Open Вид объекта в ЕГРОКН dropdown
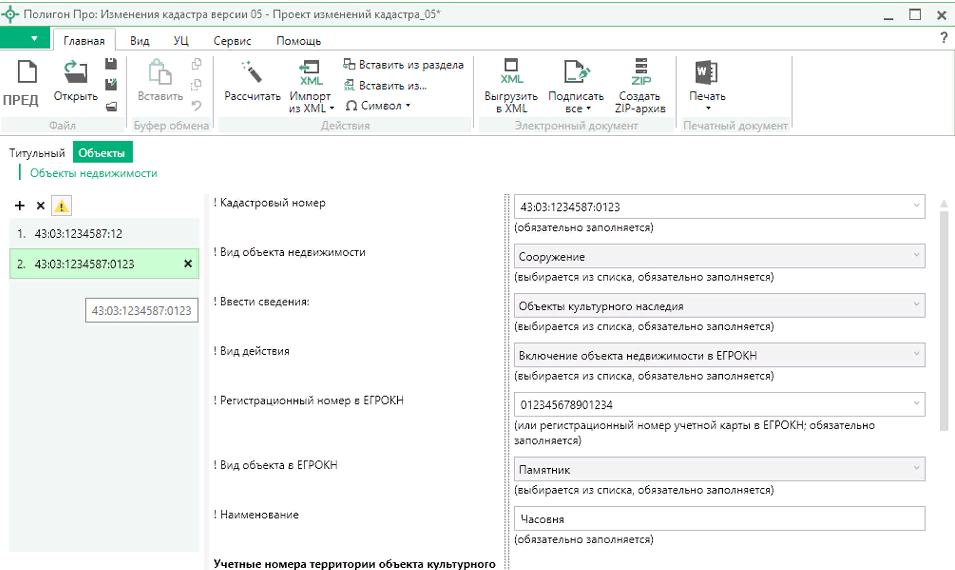The height and width of the screenshot is (570, 955). tap(917, 469)
